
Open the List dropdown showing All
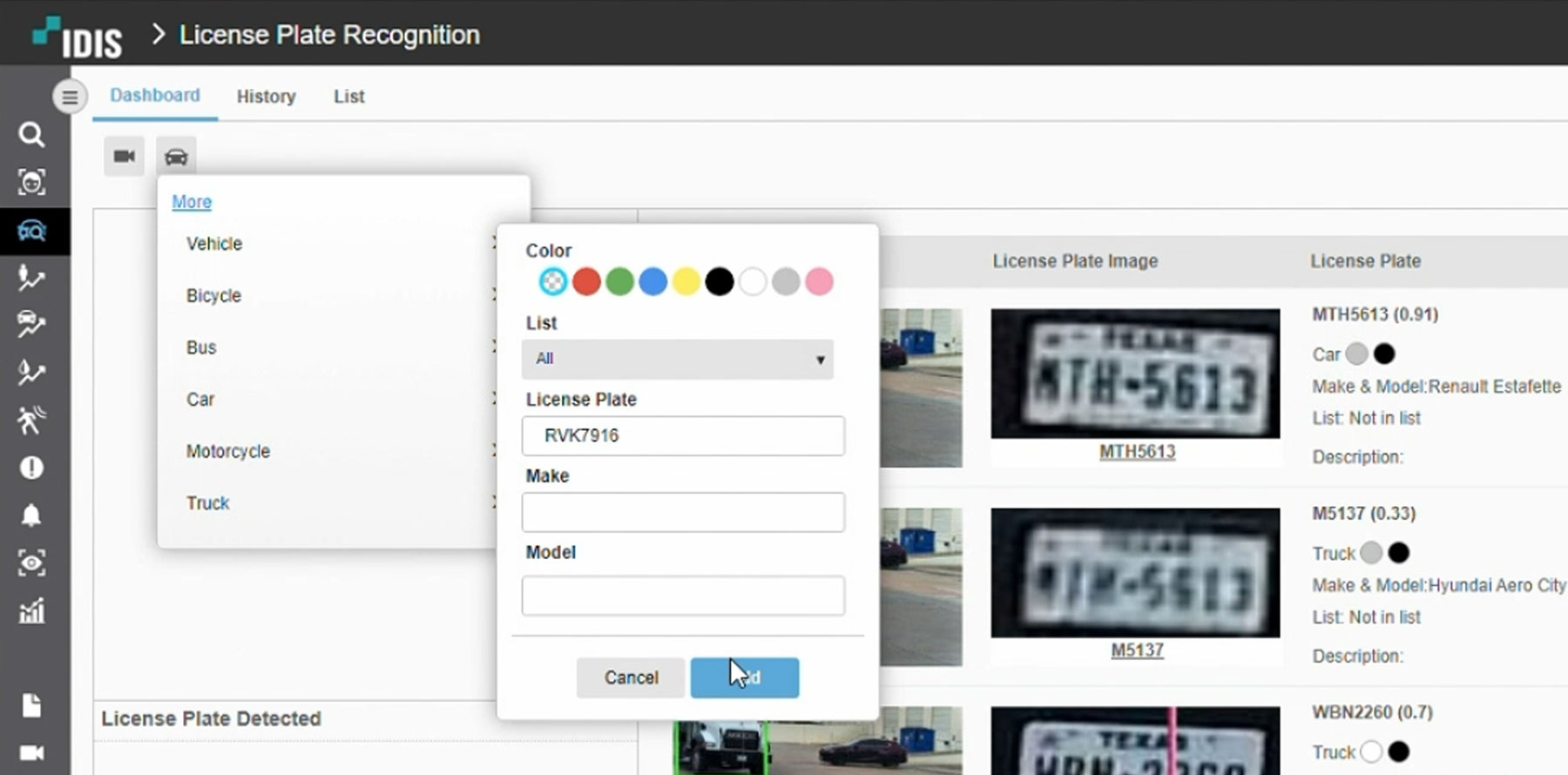tap(678, 359)
